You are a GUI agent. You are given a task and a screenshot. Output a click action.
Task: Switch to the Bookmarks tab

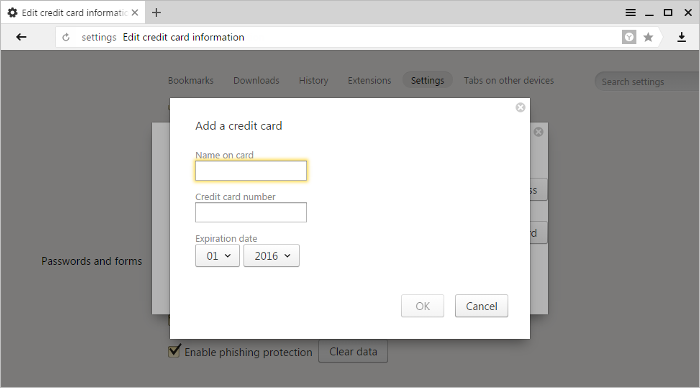click(x=191, y=80)
